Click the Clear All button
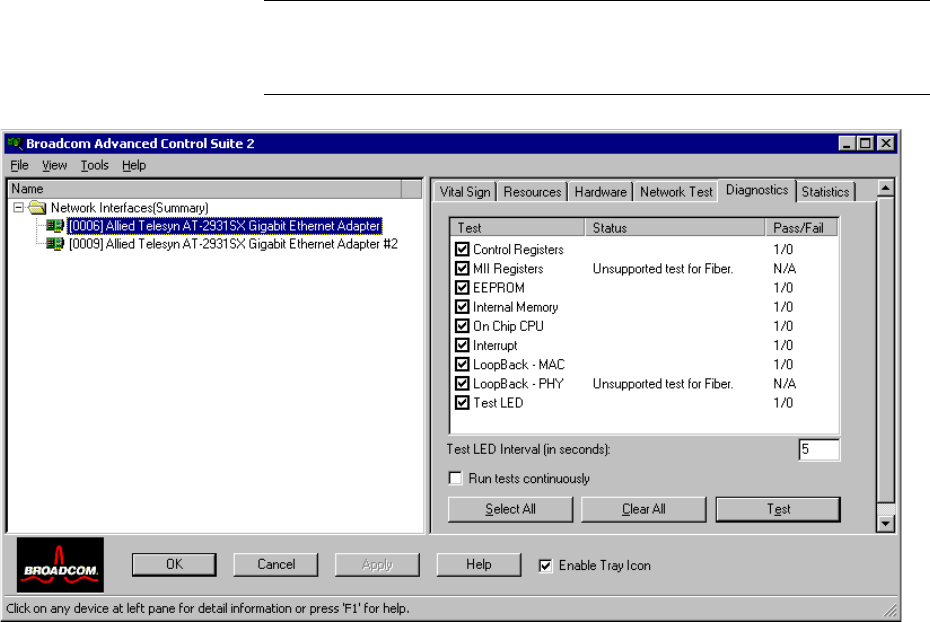Screen dimensions: 930x622 point(643,509)
